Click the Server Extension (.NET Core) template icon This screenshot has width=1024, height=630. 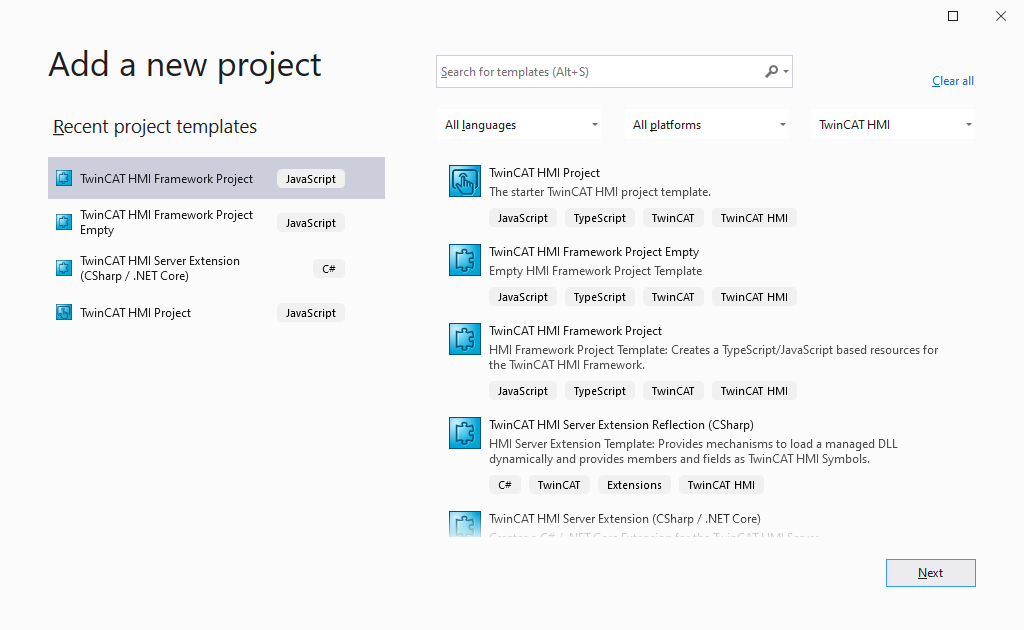pyautogui.click(x=465, y=524)
